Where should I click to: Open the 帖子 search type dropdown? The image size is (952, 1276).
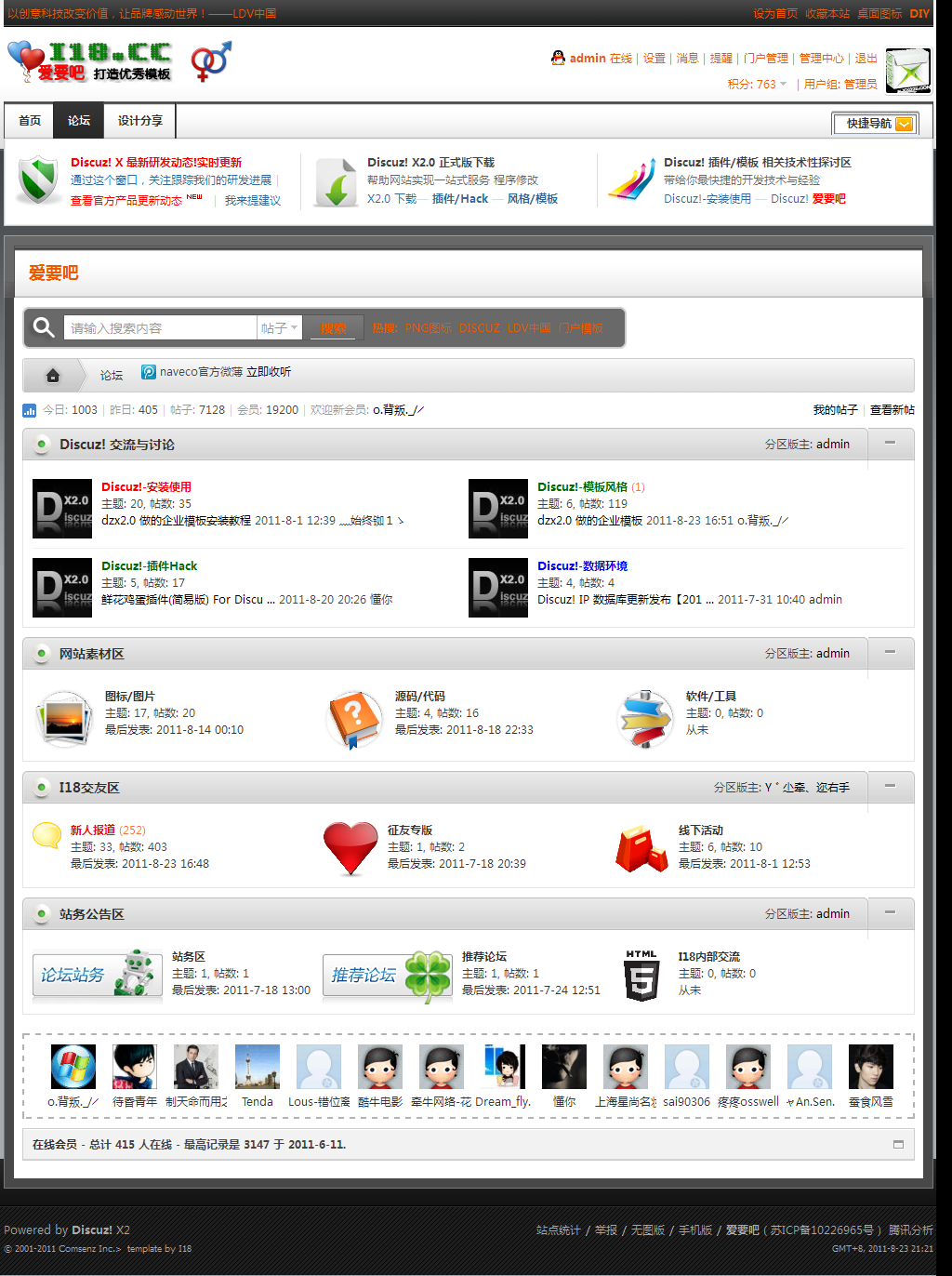280,327
